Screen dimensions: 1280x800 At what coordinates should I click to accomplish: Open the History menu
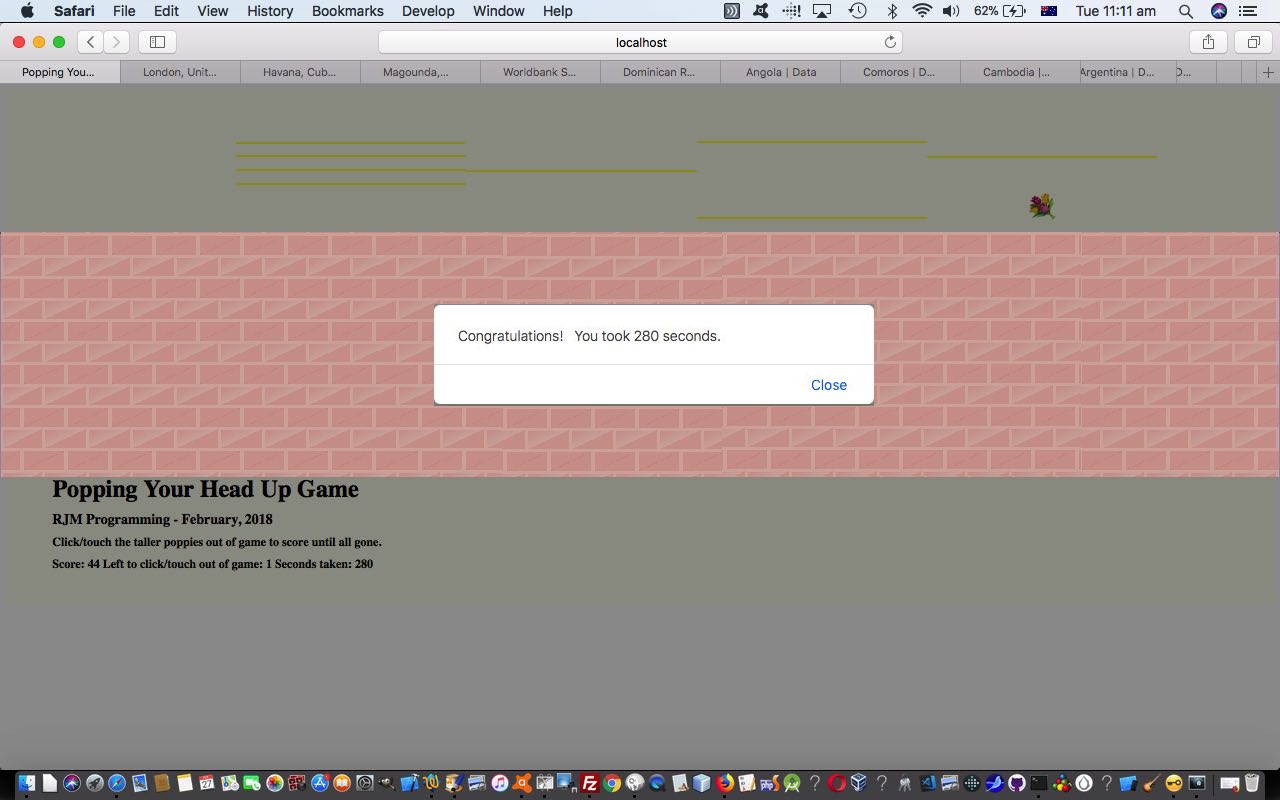click(x=270, y=11)
